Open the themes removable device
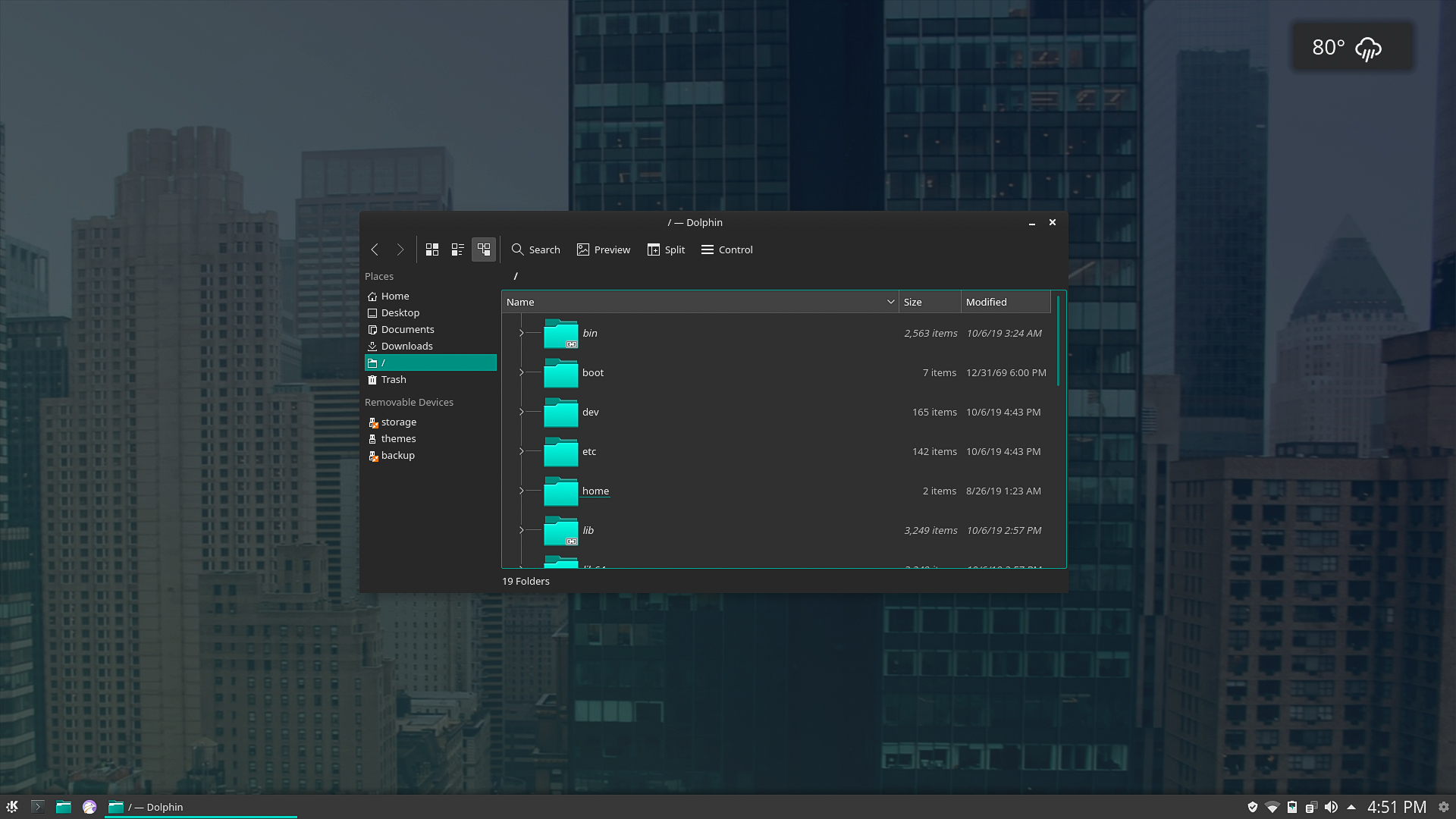 [x=430, y=438]
